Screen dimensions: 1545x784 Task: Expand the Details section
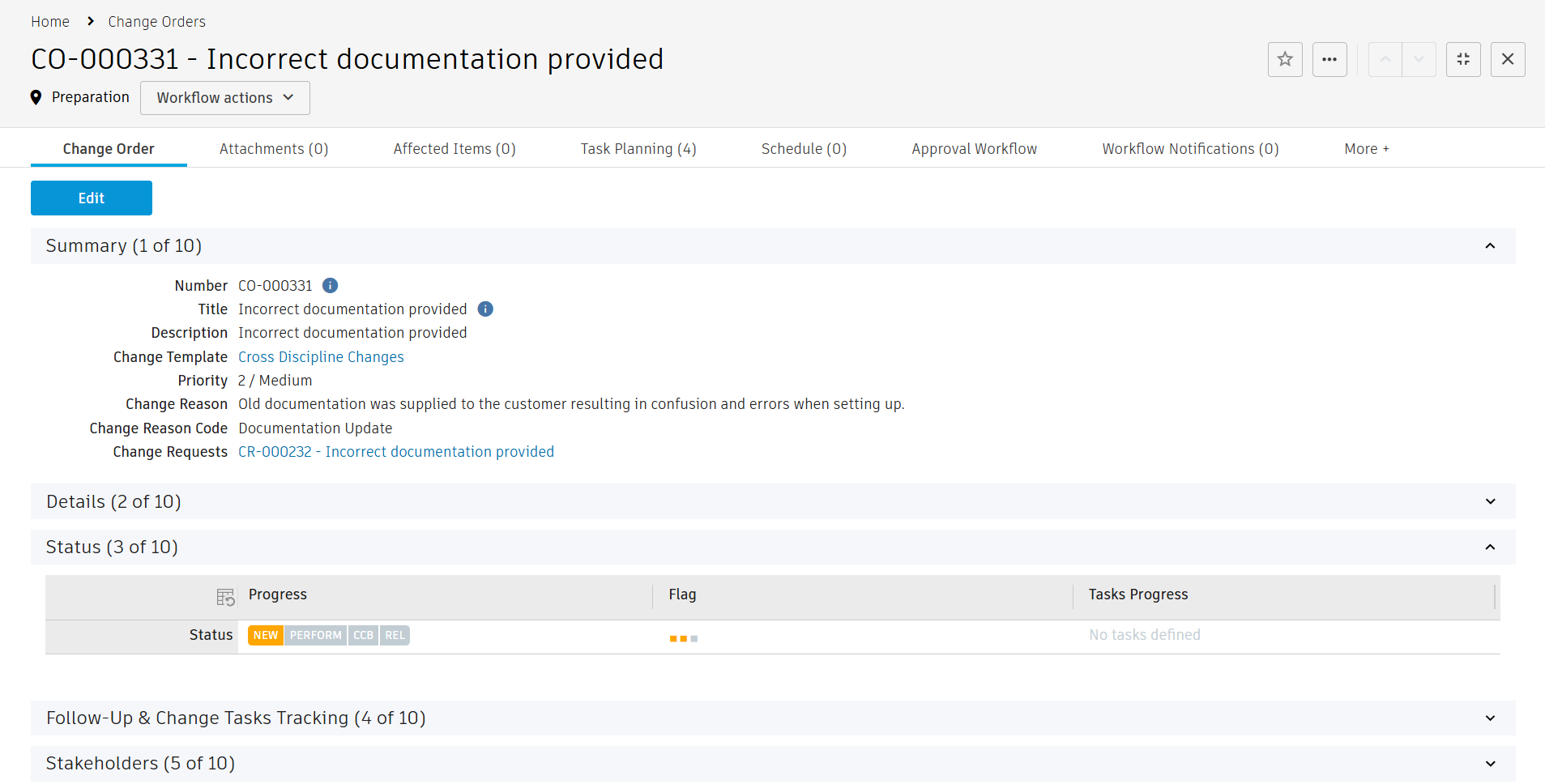click(x=1490, y=501)
